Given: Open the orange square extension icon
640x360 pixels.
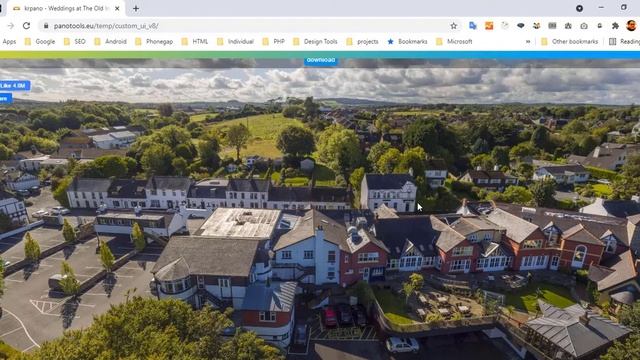Looking at the screenshot, I should 489,26.
